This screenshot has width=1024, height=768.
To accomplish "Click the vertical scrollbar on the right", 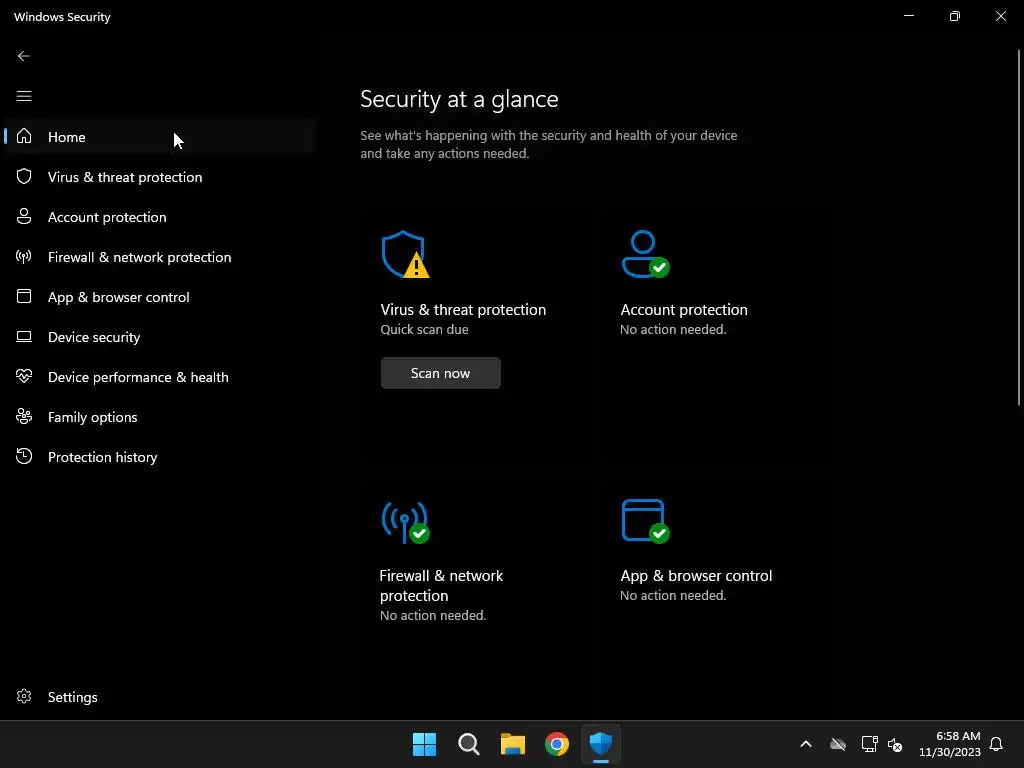I will click(x=1019, y=229).
